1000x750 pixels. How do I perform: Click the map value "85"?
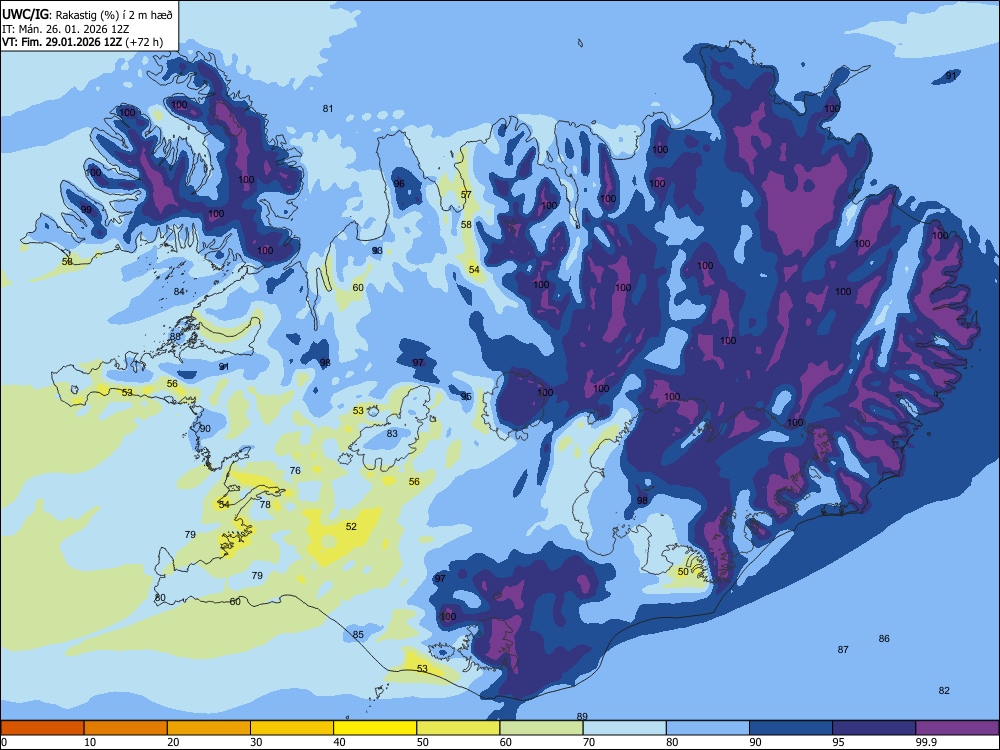click(x=358, y=635)
